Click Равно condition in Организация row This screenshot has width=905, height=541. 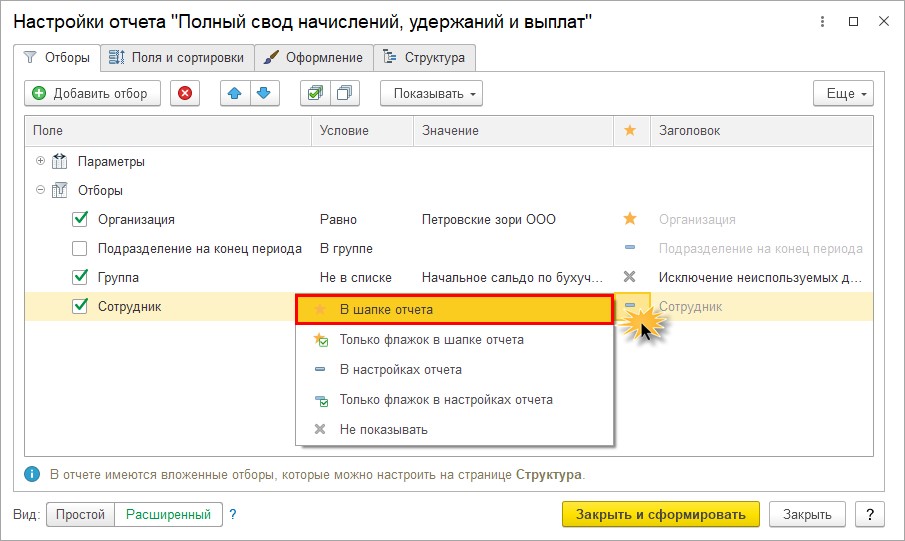338,219
